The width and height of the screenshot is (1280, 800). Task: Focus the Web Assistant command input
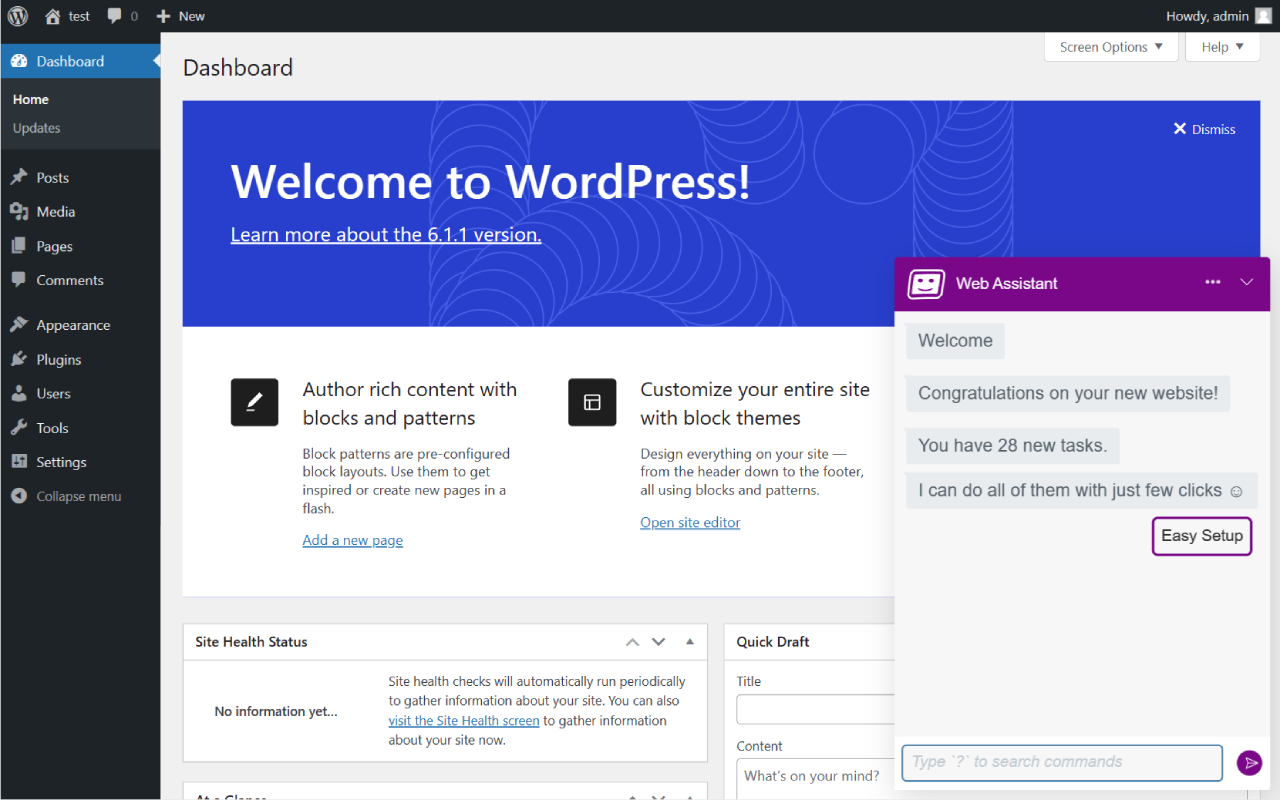pyautogui.click(x=1062, y=762)
